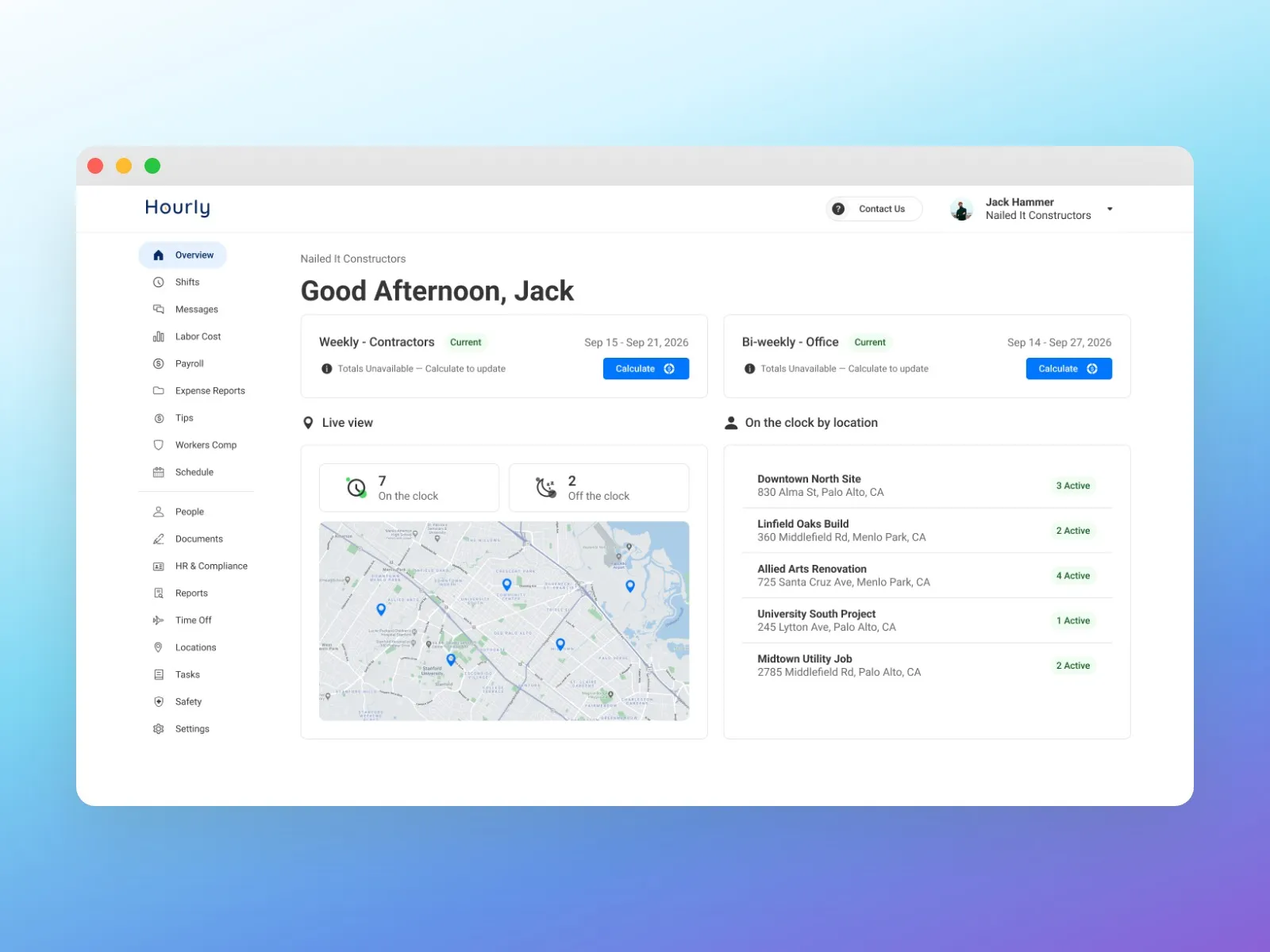Screen dimensions: 1270x952
Task: Click the Documents pencil icon
Action: 158,539
